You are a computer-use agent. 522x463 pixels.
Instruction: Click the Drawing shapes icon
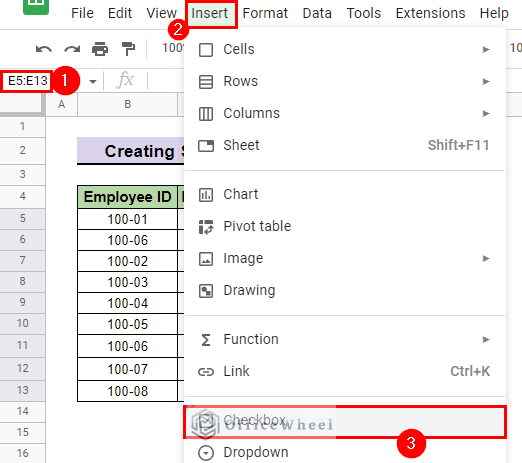[206, 291]
